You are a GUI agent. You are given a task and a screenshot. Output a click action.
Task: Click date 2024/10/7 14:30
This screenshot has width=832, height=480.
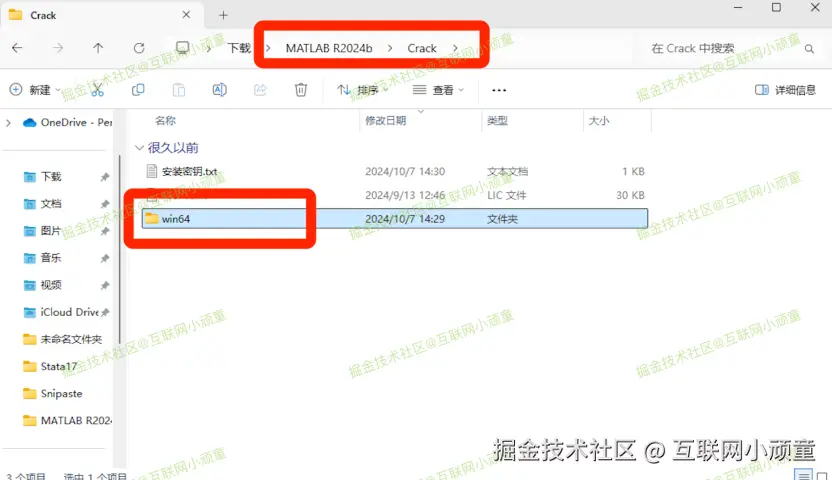405,171
